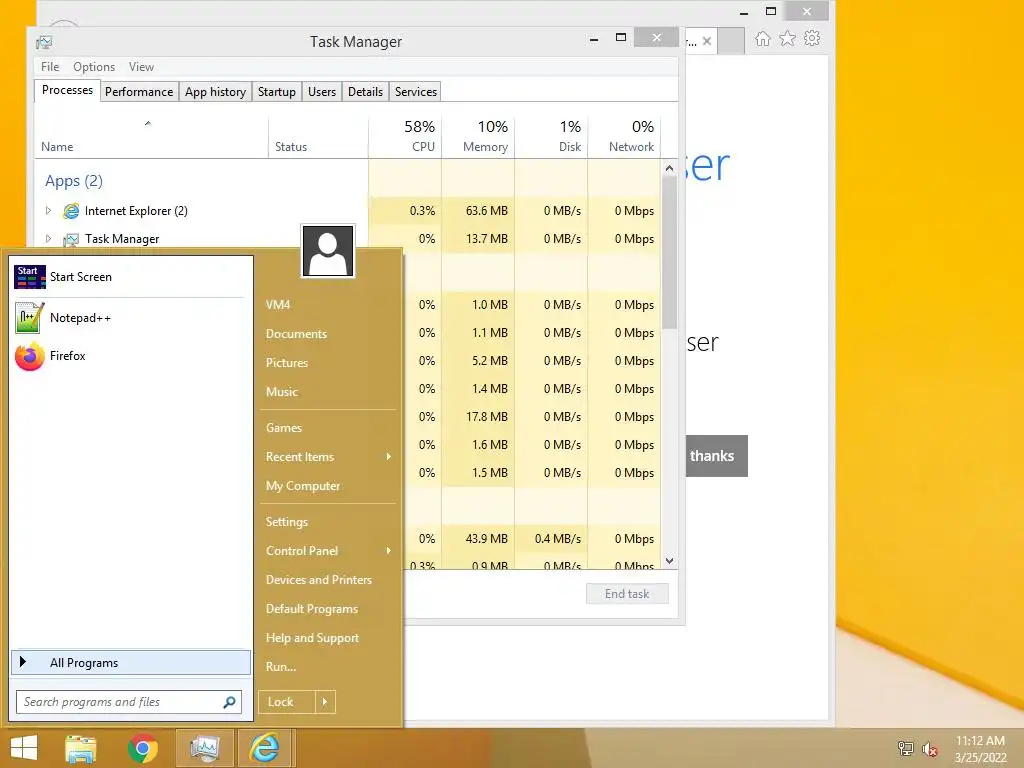Click the user account picture
Viewport: 1024px width, 768px height.
point(328,251)
